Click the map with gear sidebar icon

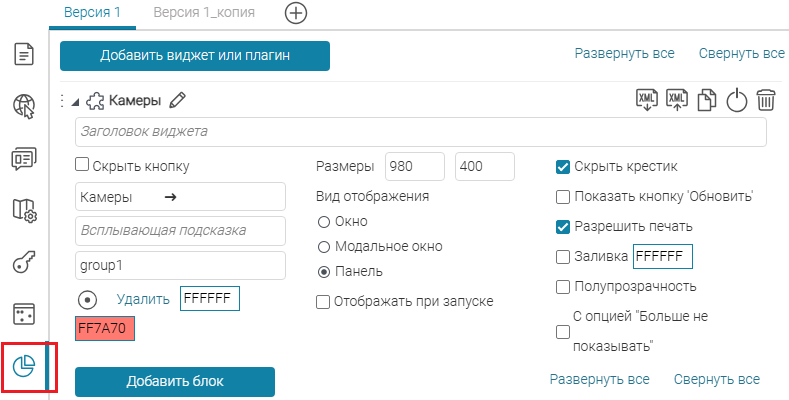pyautogui.click(x=24, y=210)
